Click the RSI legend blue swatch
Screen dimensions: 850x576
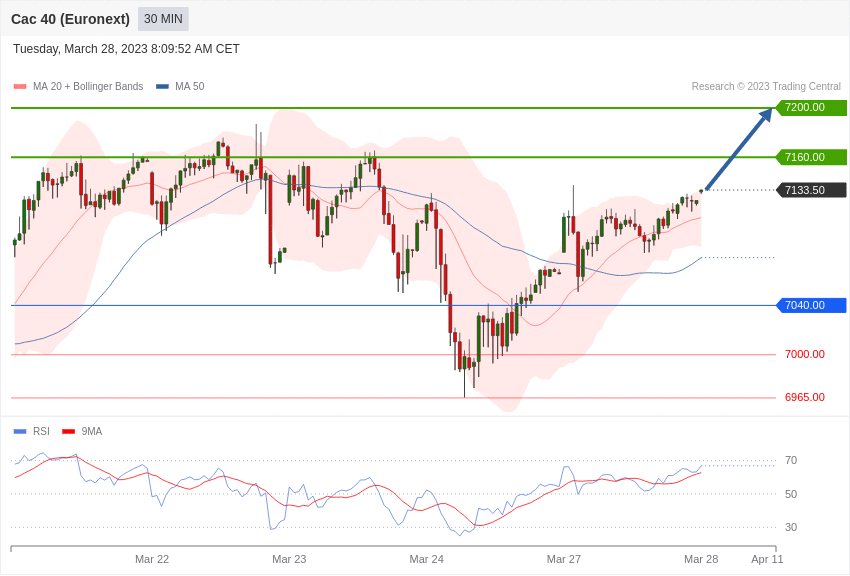20,431
